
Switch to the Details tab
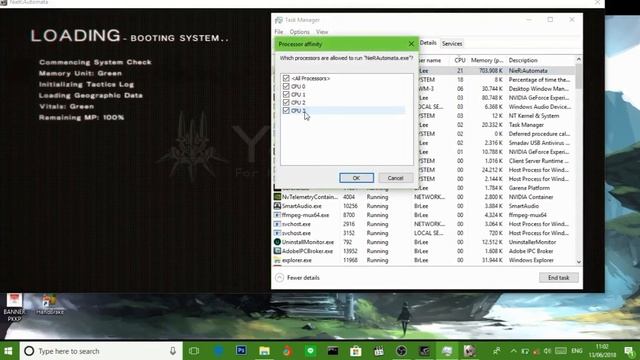[x=428, y=43]
